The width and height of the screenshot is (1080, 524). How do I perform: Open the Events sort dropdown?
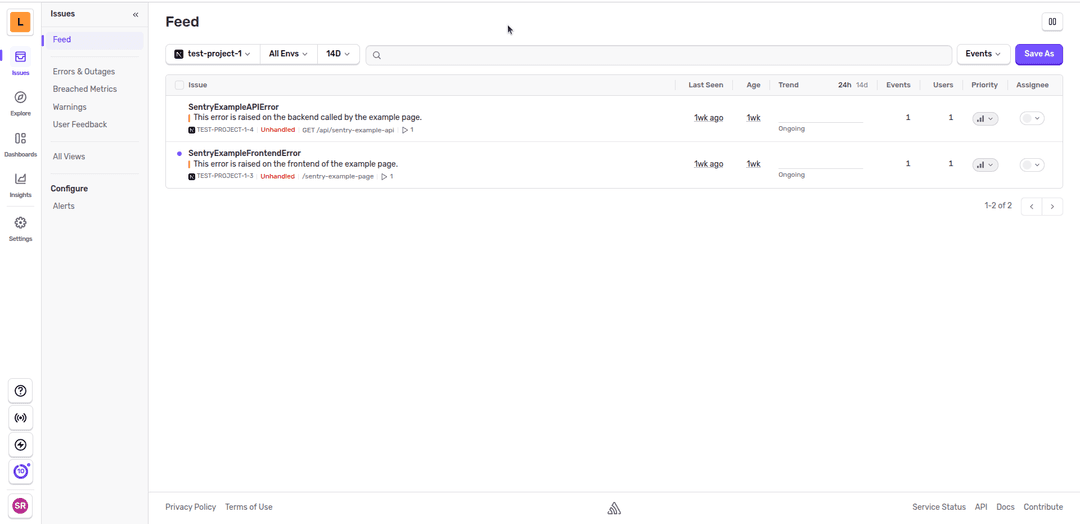(983, 54)
